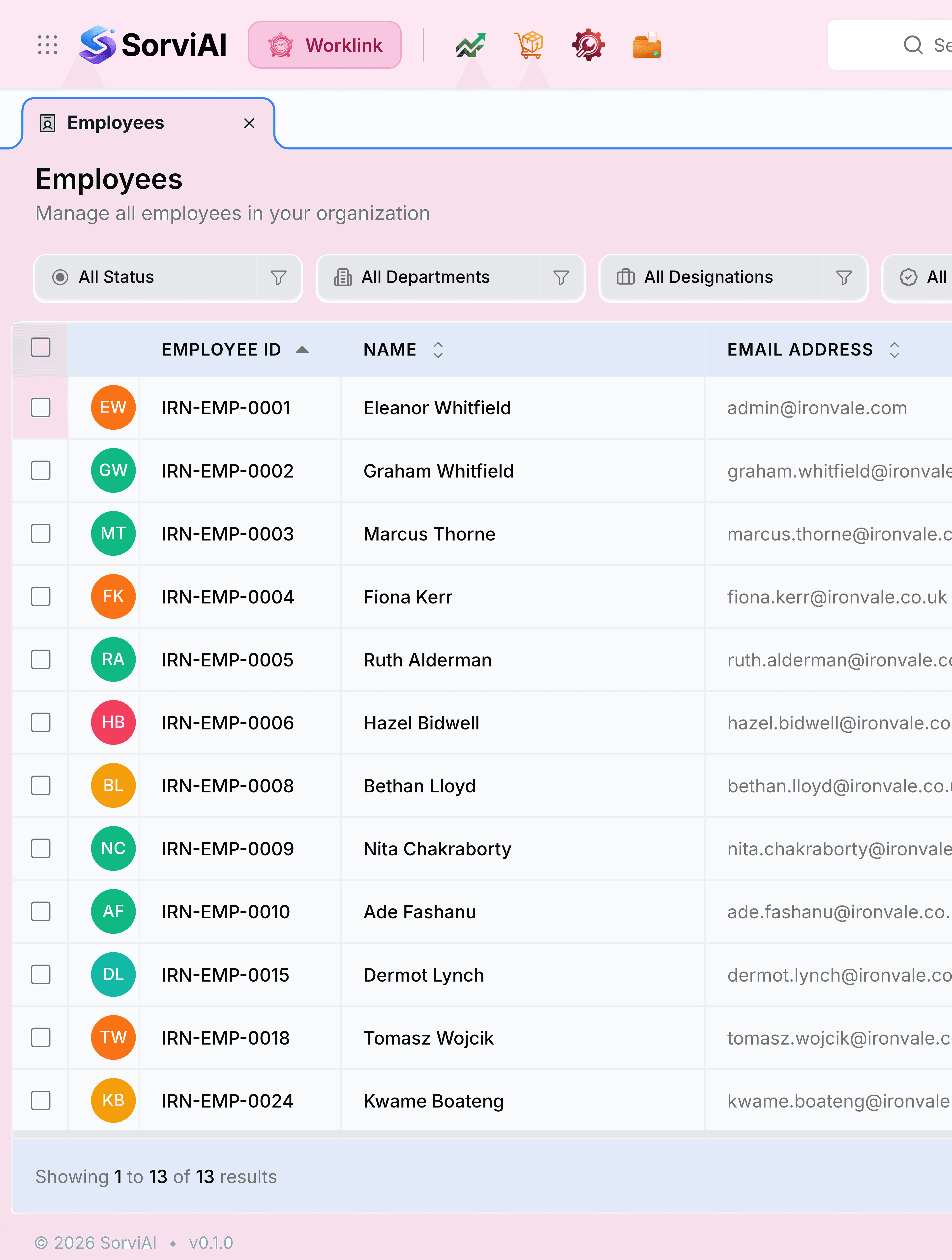Open the Worklink module tab
The width and height of the screenshot is (952, 1260).
coord(325,45)
